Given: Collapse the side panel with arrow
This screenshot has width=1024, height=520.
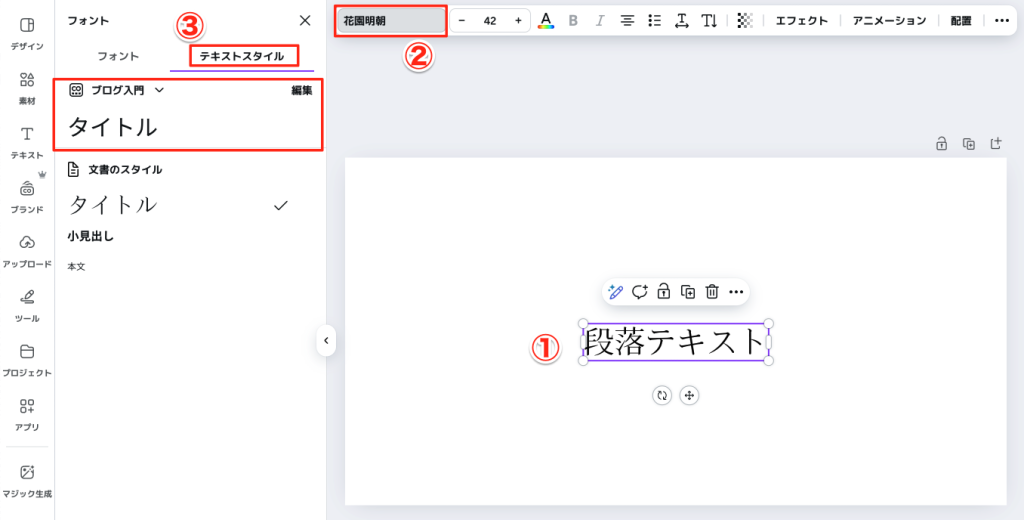Looking at the screenshot, I should click(x=325, y=341).
